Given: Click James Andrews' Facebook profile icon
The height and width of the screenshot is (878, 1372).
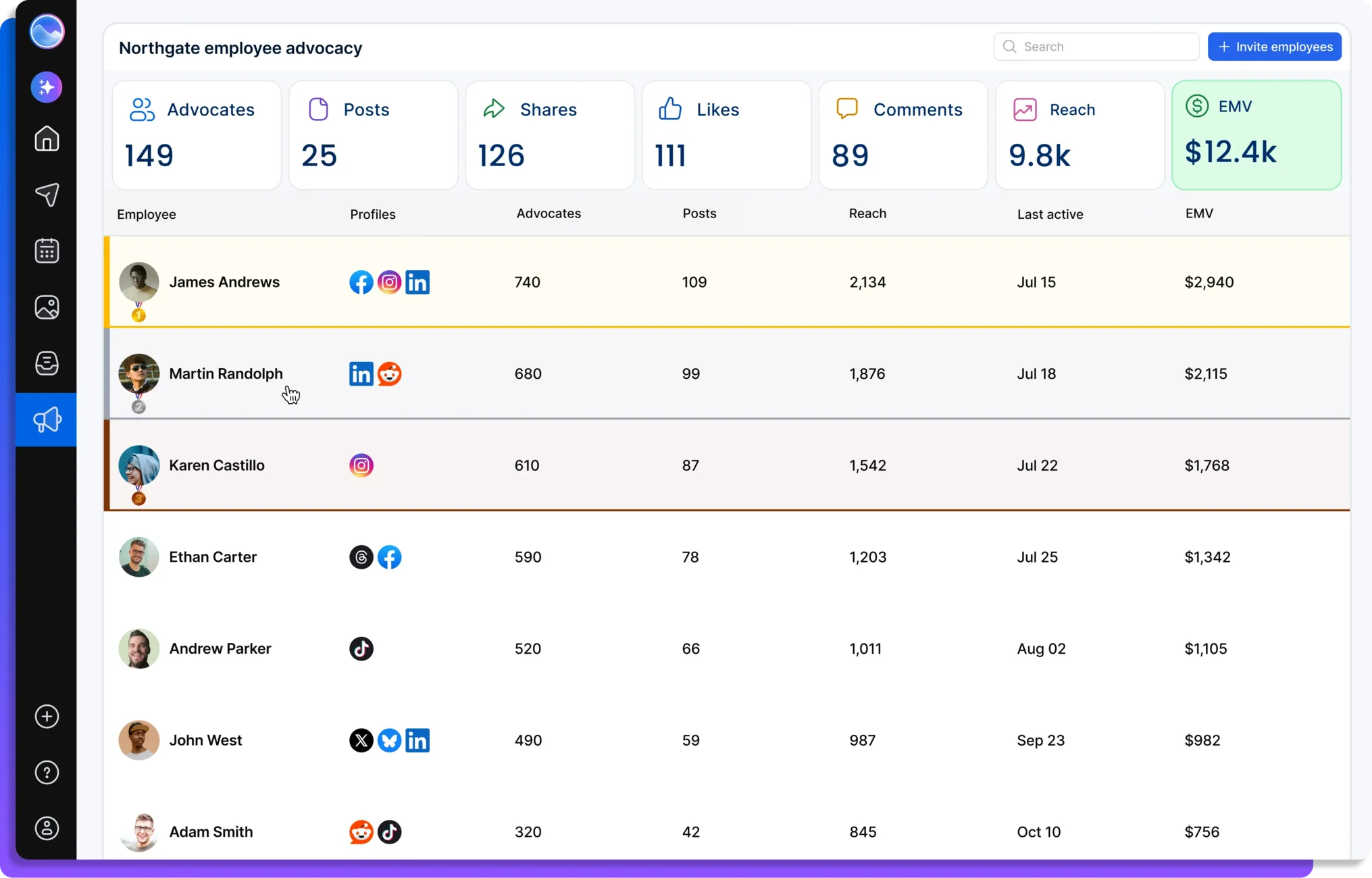Looking at the screenshot, I should coord(361,282).
